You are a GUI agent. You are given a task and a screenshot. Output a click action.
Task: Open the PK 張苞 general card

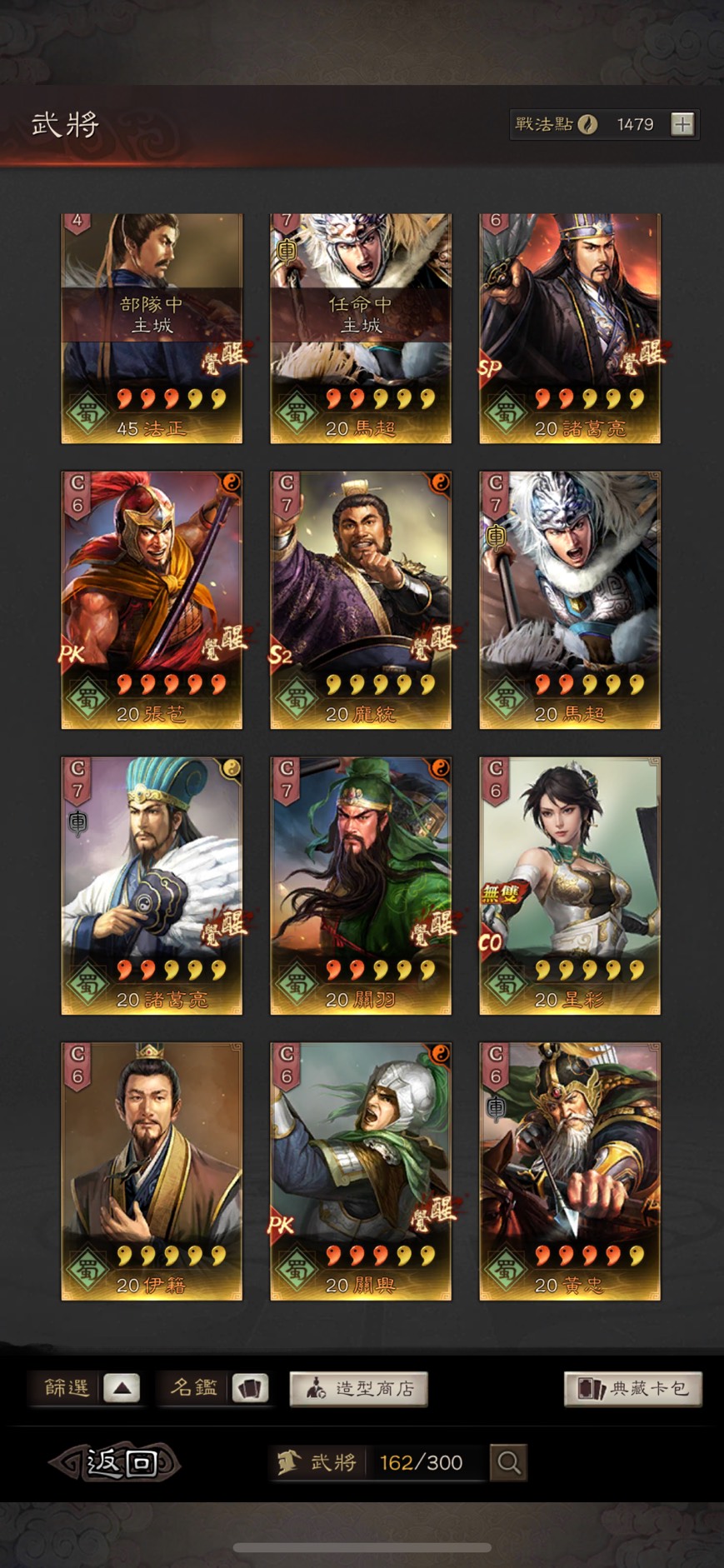tap(152, 600)
